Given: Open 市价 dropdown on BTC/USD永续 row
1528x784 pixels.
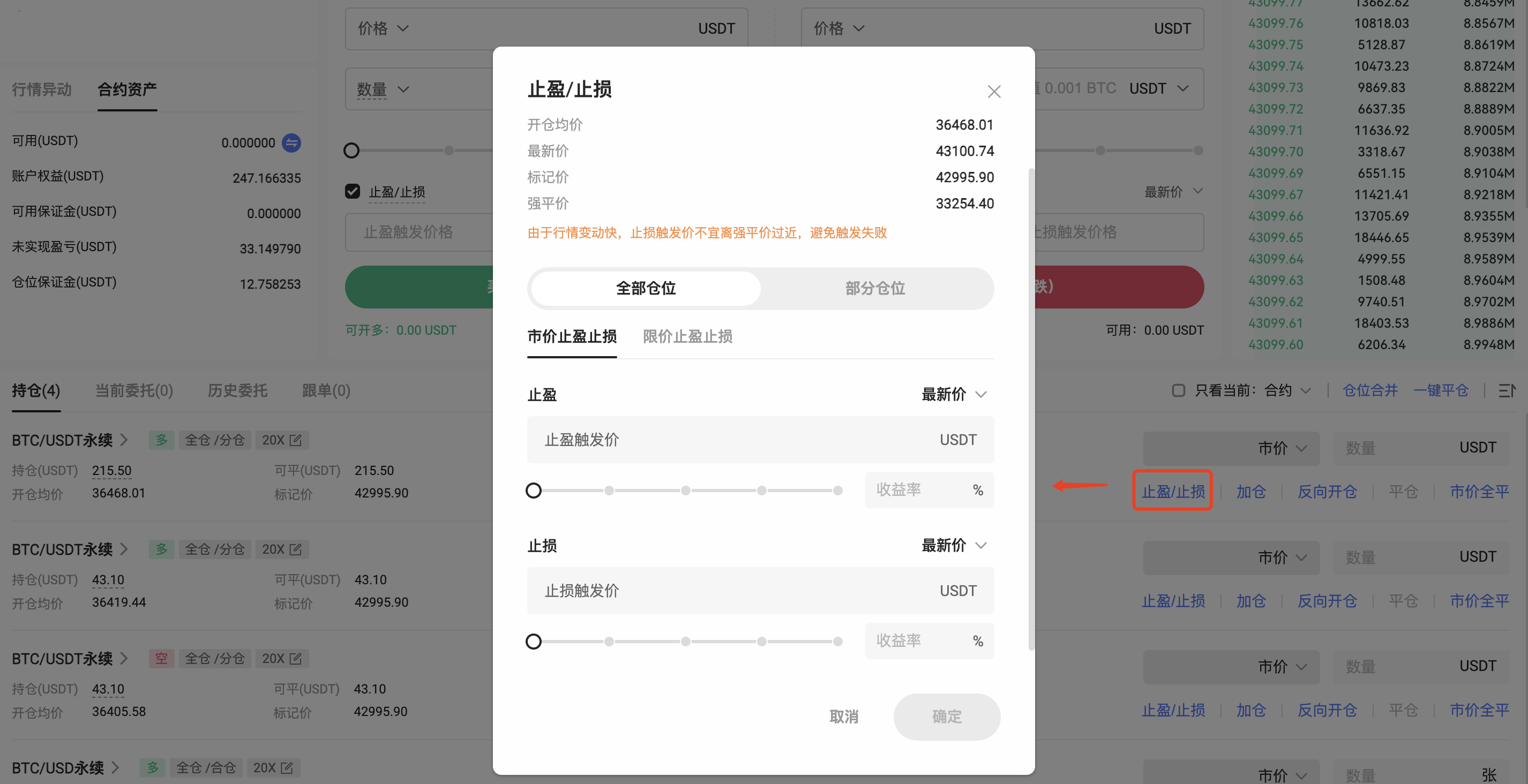Looking at the screenshot, I should tap(1282, 774).
